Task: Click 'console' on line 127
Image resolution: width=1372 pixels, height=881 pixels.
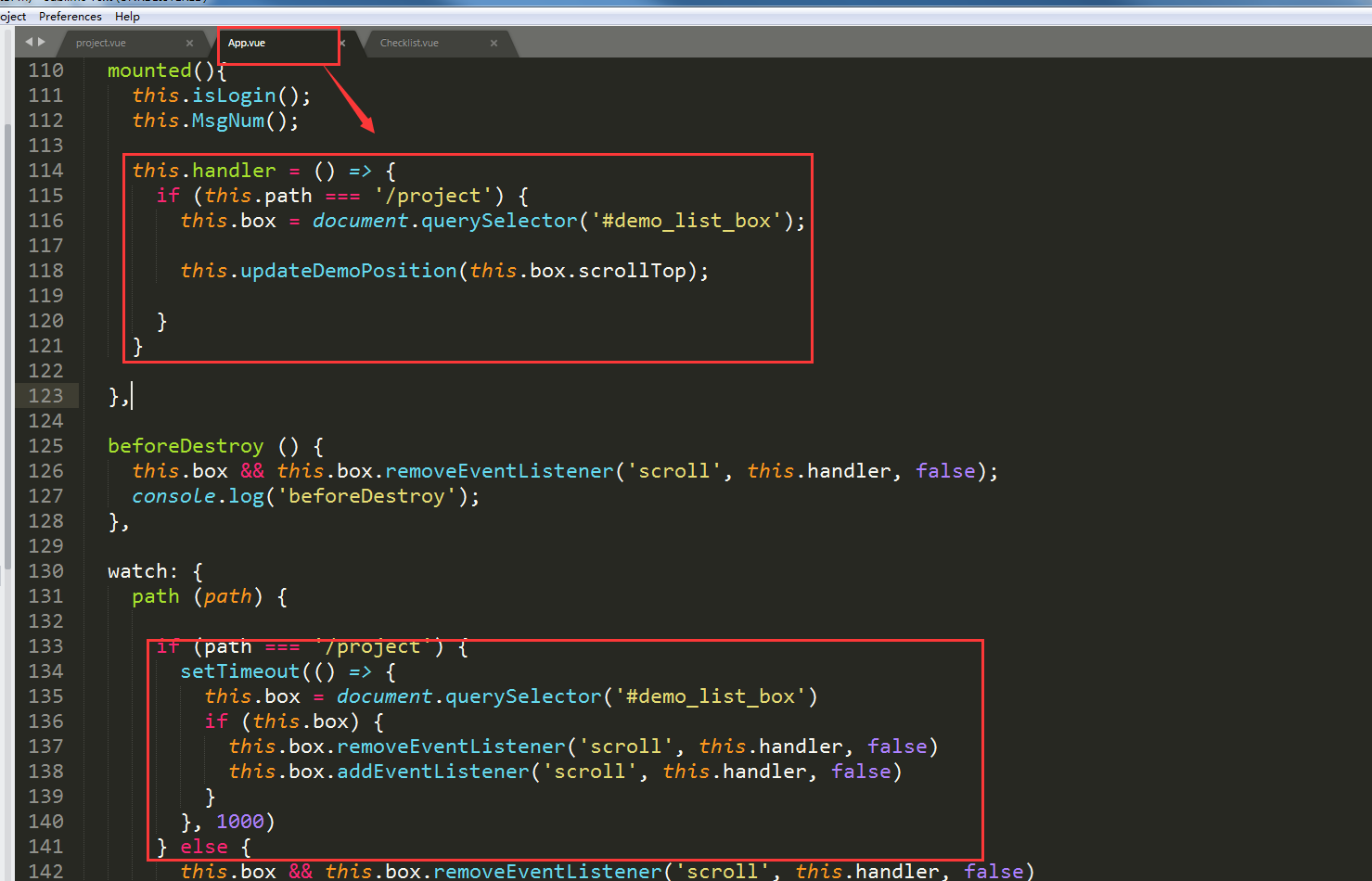Action: pyautogui.click(x=173, y=496)
